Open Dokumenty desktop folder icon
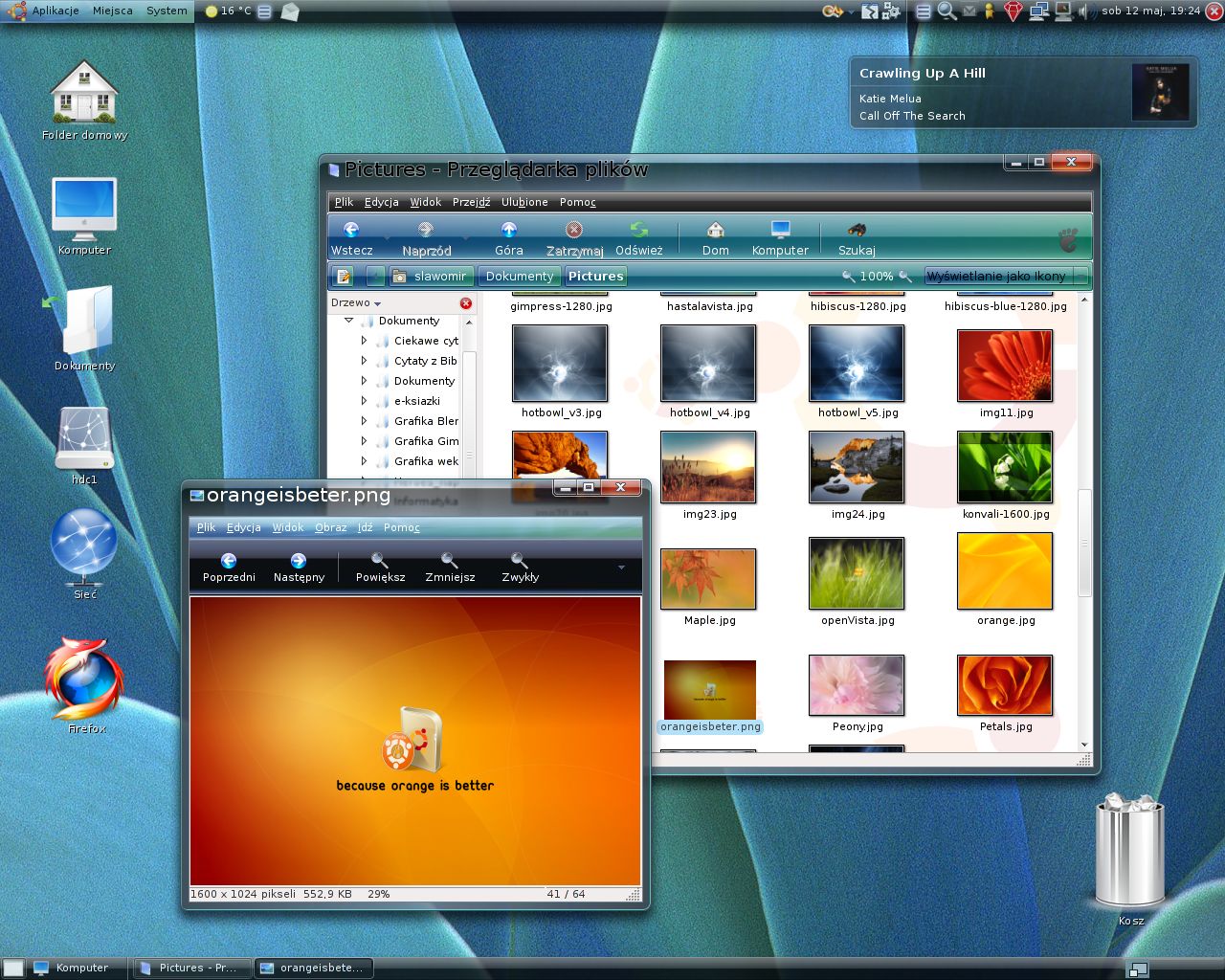 [x=84, y=322]
